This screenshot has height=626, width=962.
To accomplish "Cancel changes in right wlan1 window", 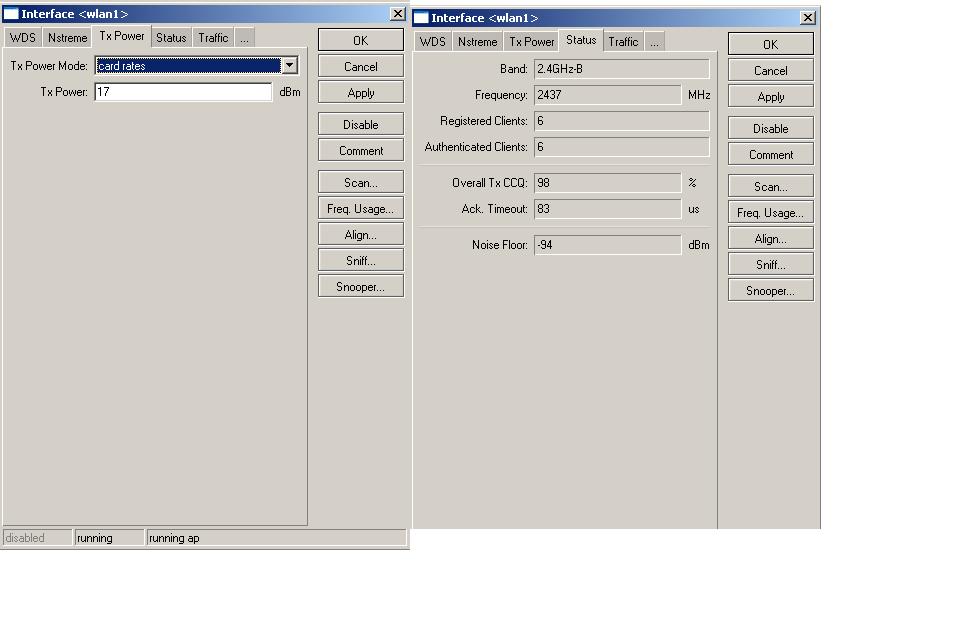I will [771, 71].
